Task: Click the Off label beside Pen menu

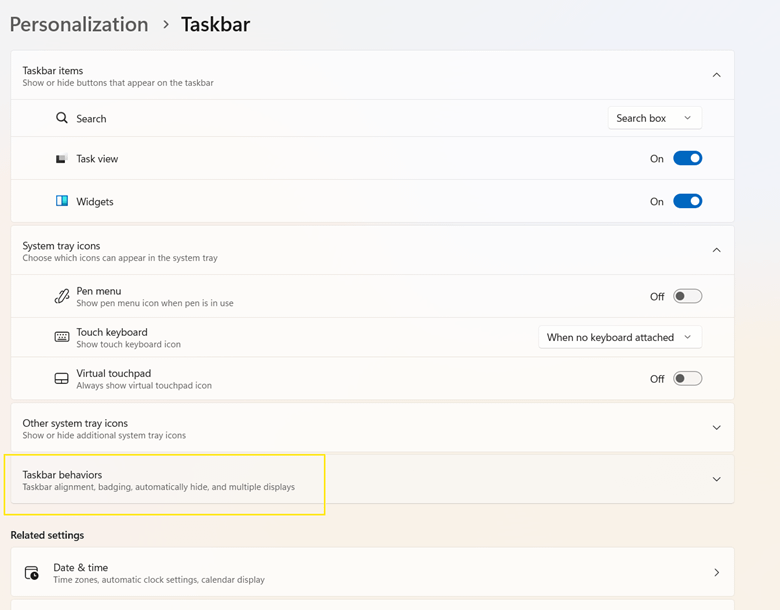Action: tap(657, 297)
